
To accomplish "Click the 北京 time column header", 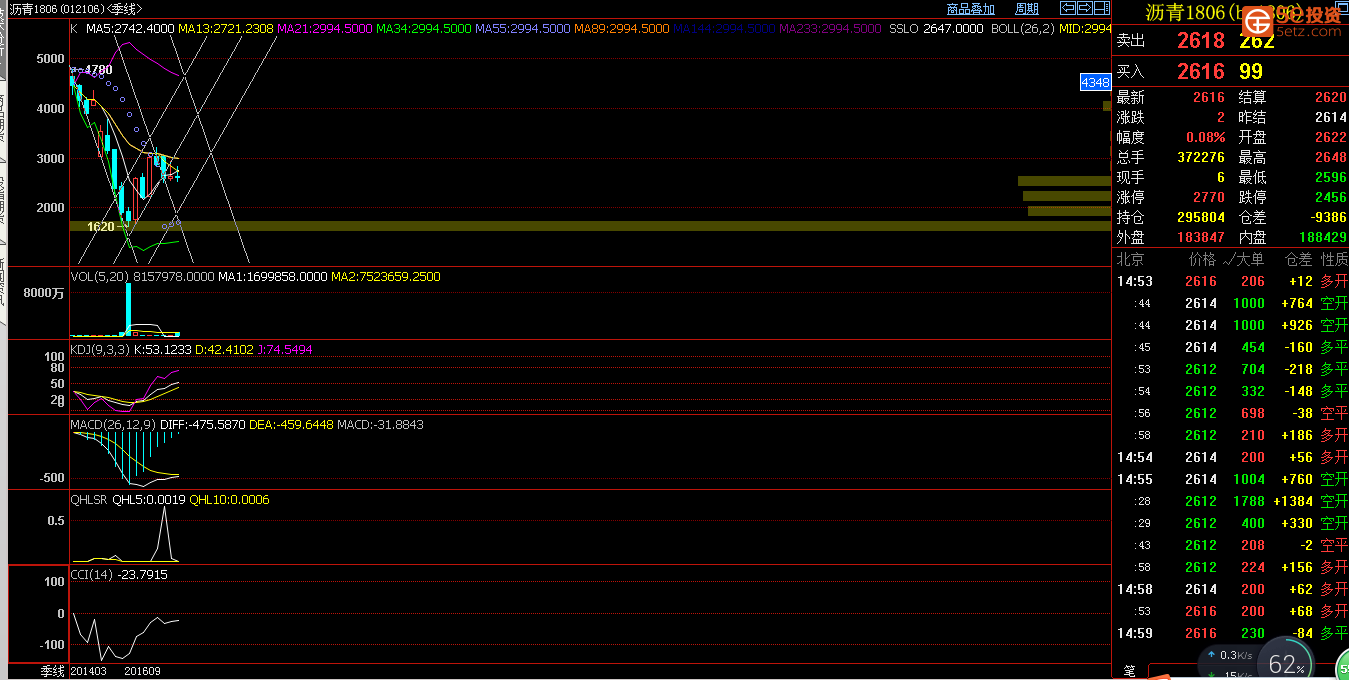I will pyautogui.click(x=1130, y=259).
